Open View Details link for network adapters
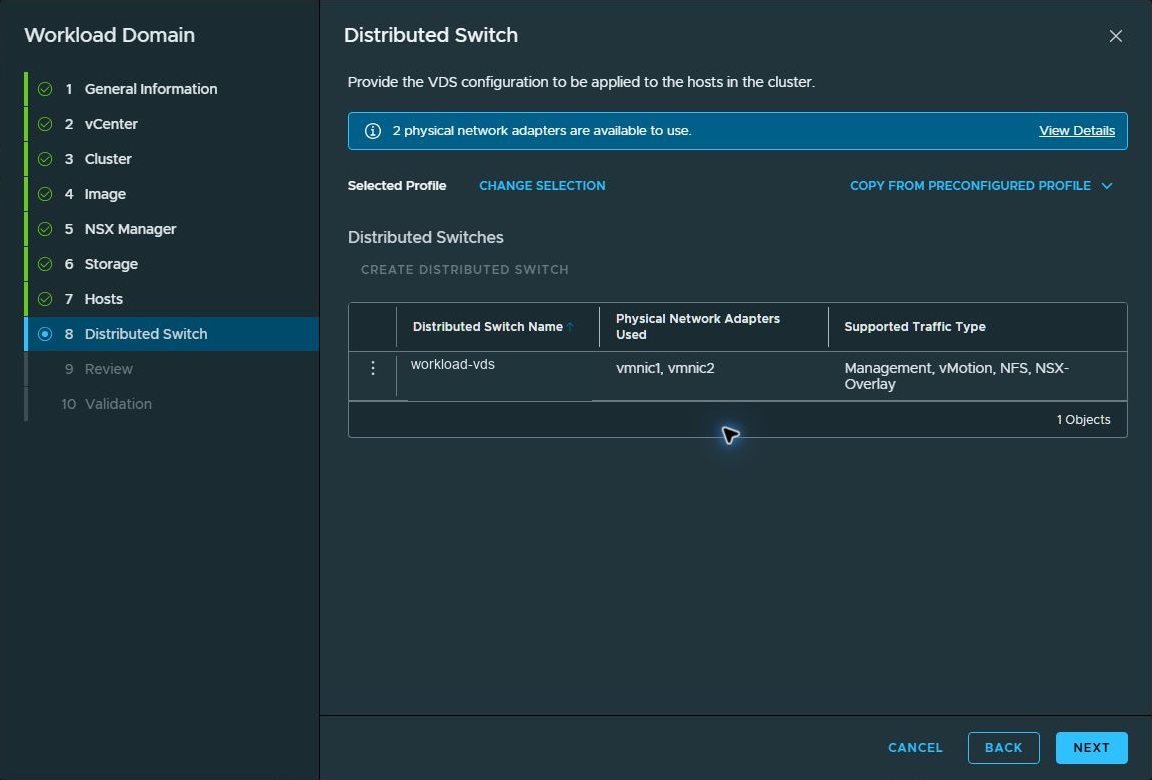 1076,131
